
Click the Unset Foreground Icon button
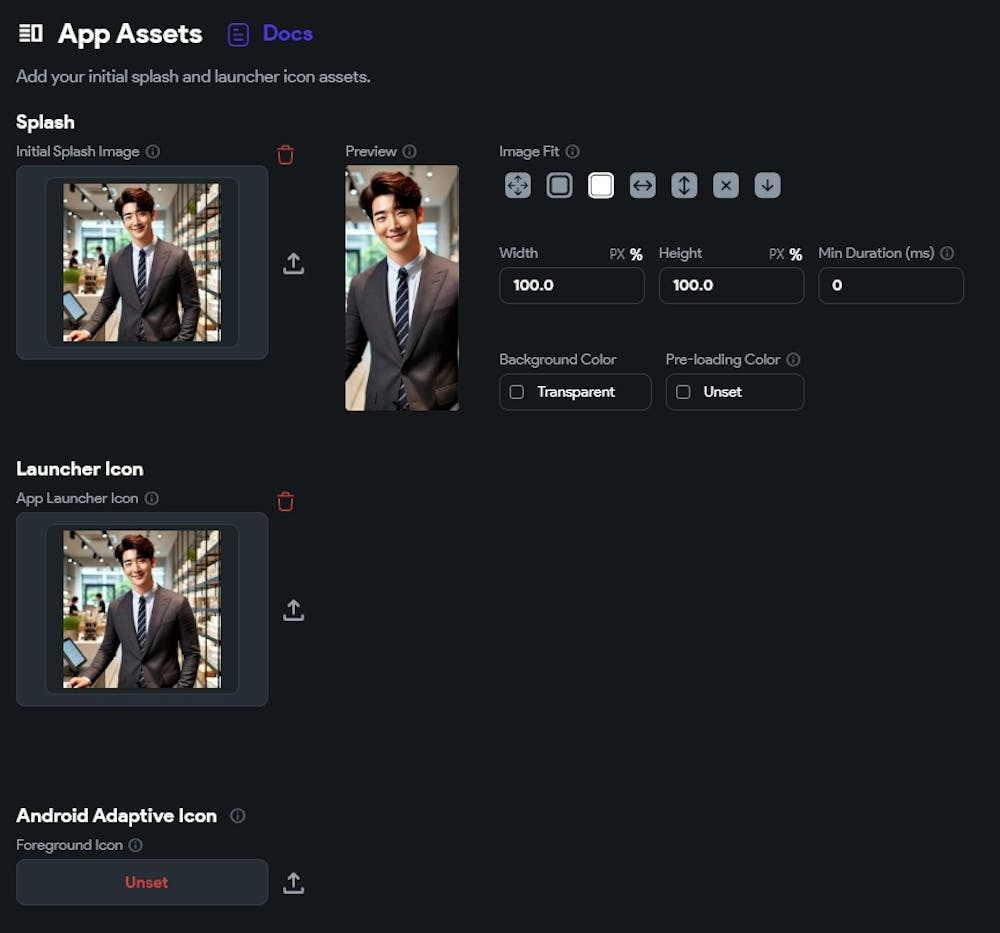click(142, 882)
